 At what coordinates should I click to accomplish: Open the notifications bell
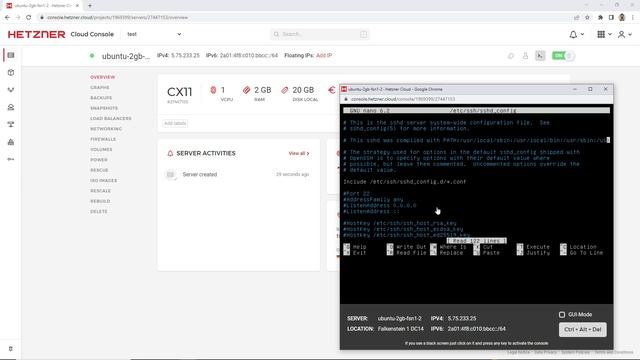pyautogui.click(x=573, y=35)
